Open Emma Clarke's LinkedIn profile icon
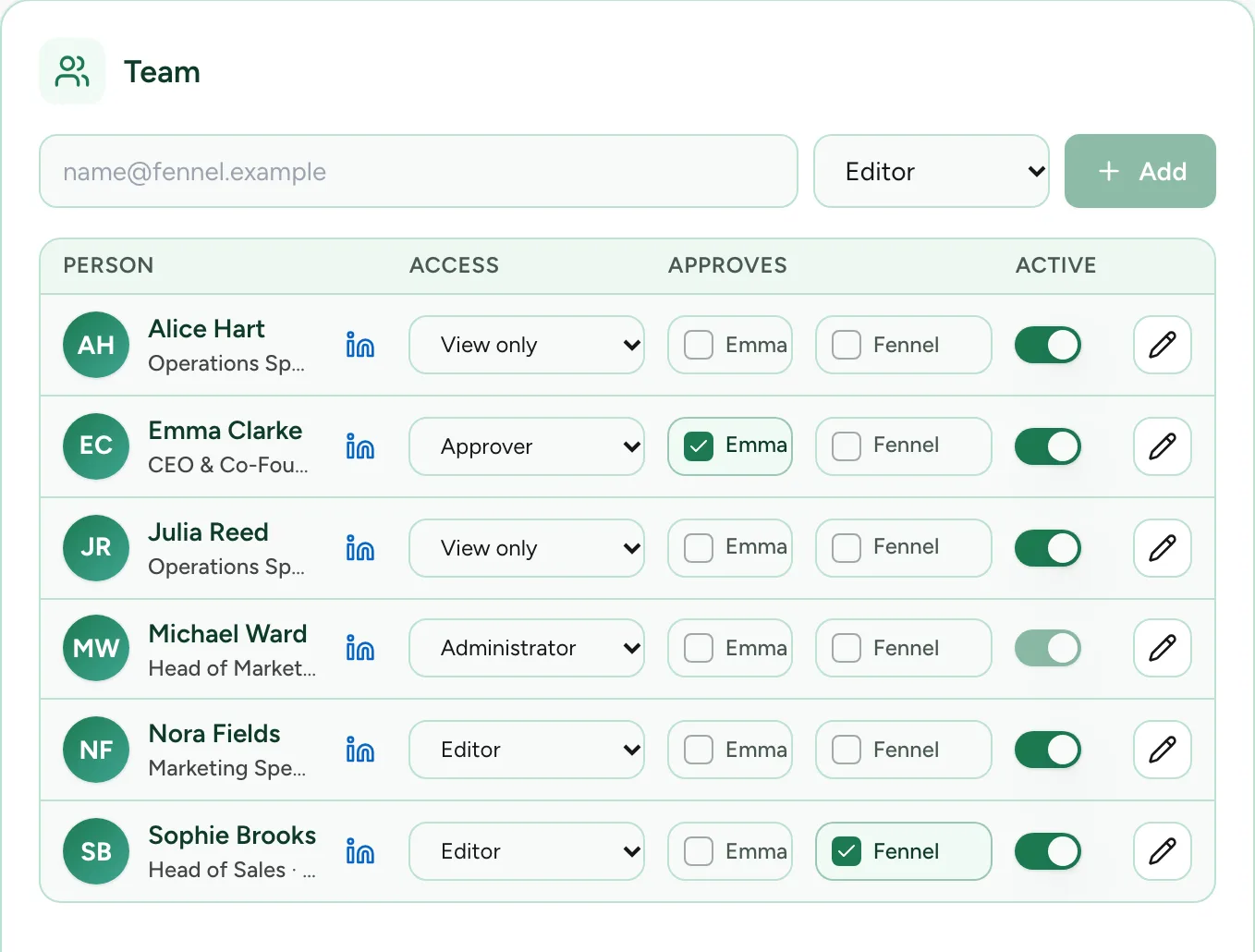This screenshot has height=952, width=1255. point(359,446)
